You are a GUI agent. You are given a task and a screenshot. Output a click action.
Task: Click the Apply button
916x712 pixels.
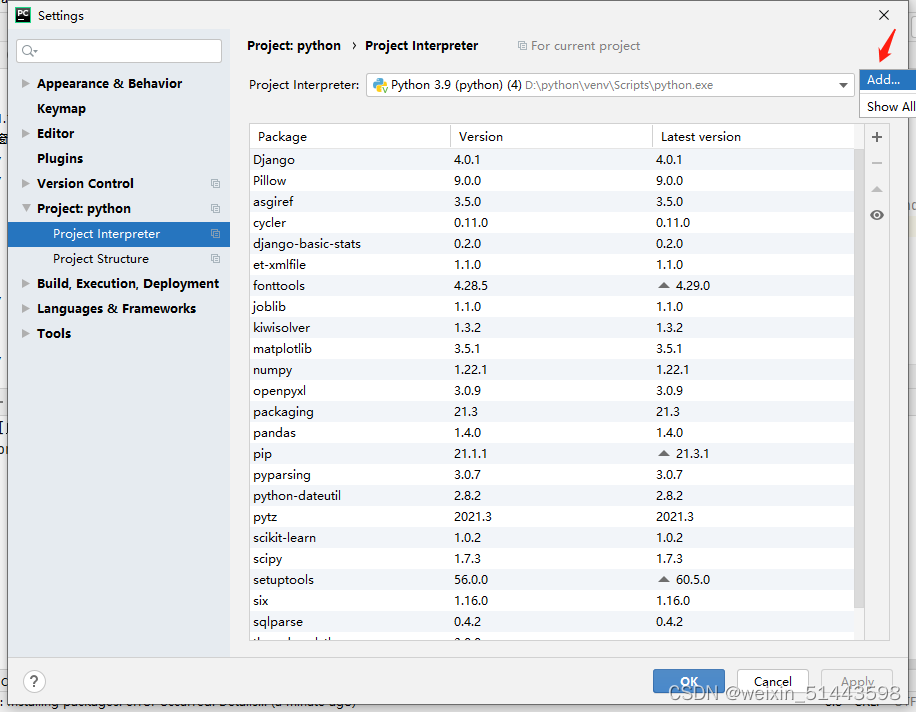click(857, 682)
